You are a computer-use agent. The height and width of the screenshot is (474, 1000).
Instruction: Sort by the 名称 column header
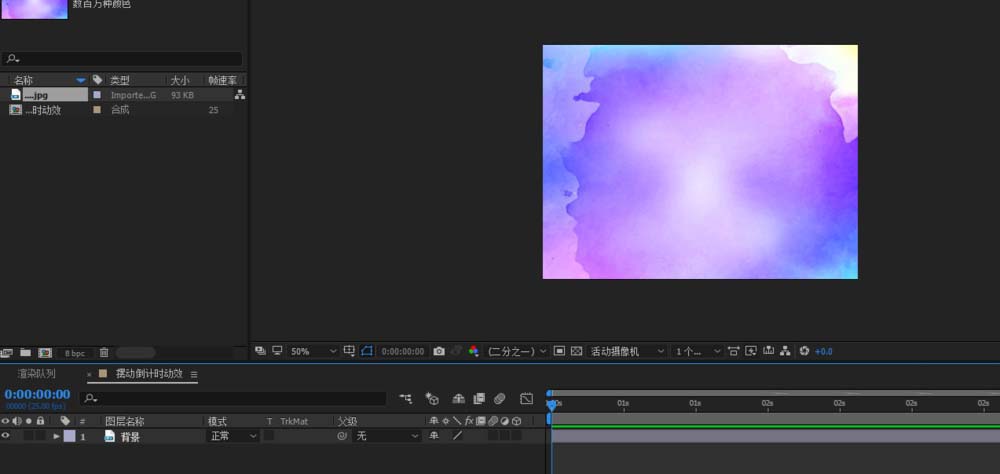click(24, 80)
